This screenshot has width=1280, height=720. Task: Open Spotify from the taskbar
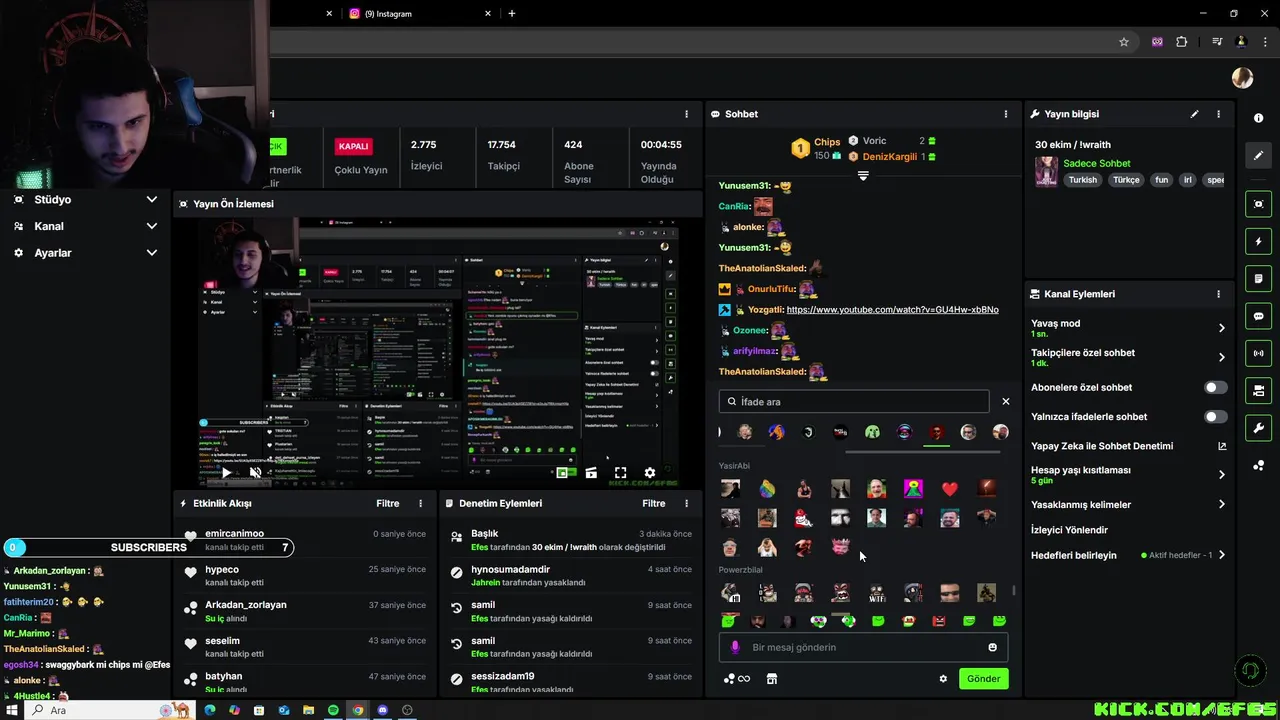(333, 710)
